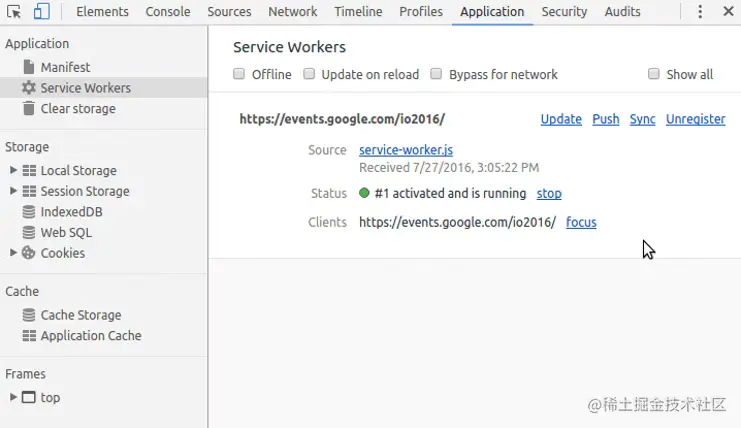Click the Service Workers gear icon
The width and height of the screenshot is (741, 428).
(x=29, y=88)
